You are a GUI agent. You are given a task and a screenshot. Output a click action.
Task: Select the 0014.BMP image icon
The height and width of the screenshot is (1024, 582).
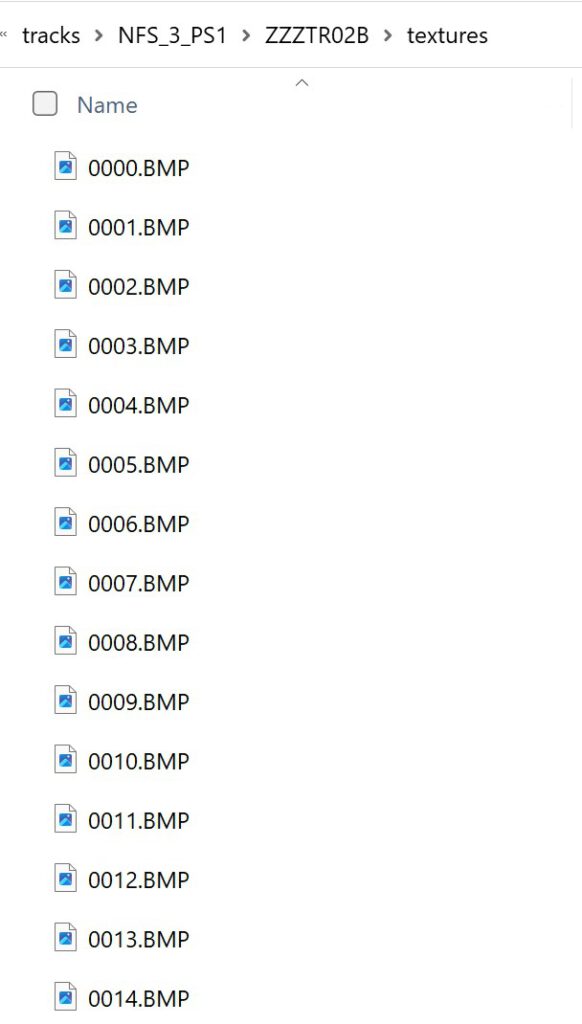[65, 997]
